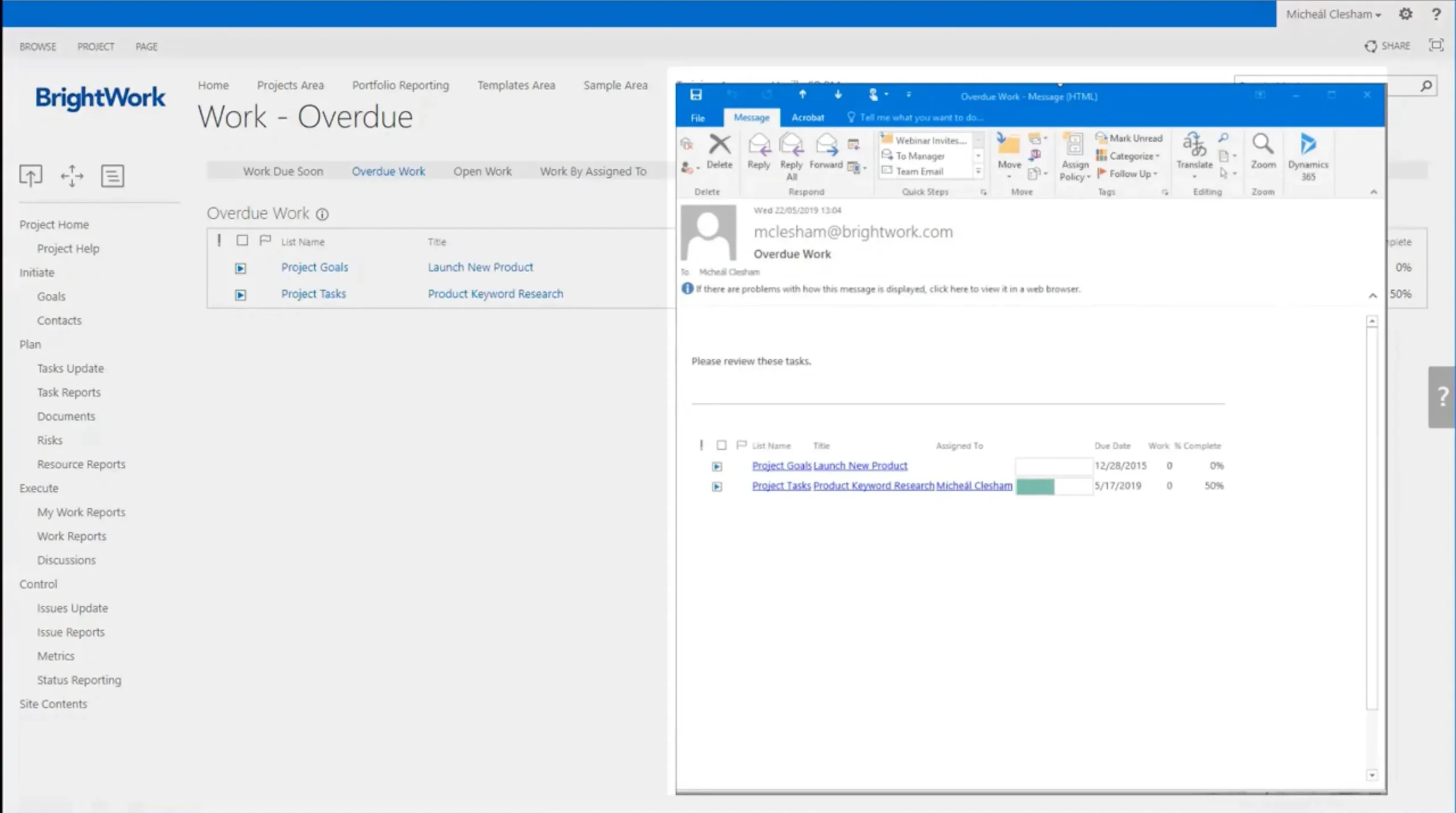Open Status Reporting in the left navigation
The image size is (1456, 813).
tap(79, 680)
